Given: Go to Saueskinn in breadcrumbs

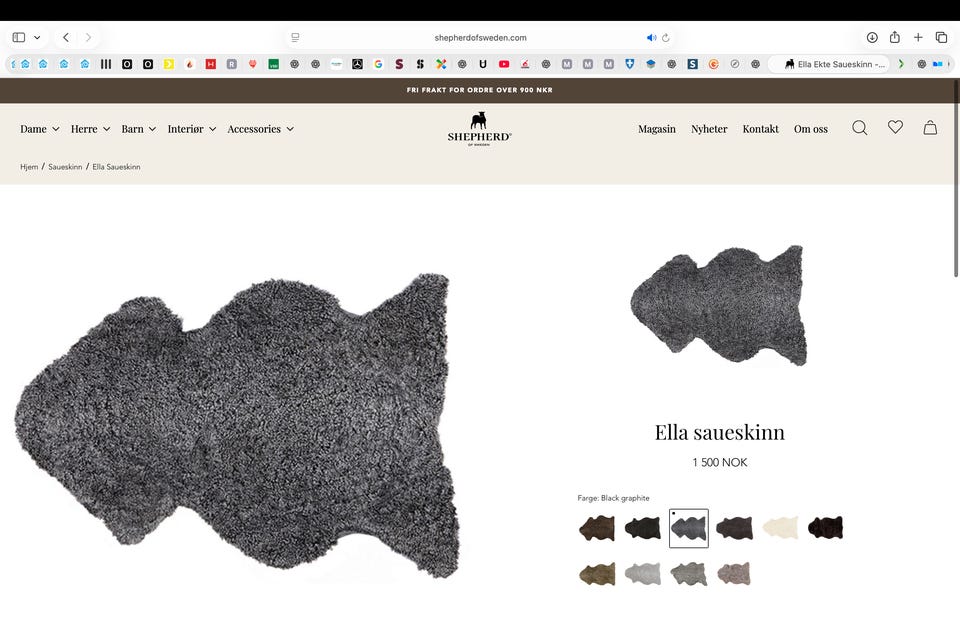Looking at the screenshot, I should (65, 166).
